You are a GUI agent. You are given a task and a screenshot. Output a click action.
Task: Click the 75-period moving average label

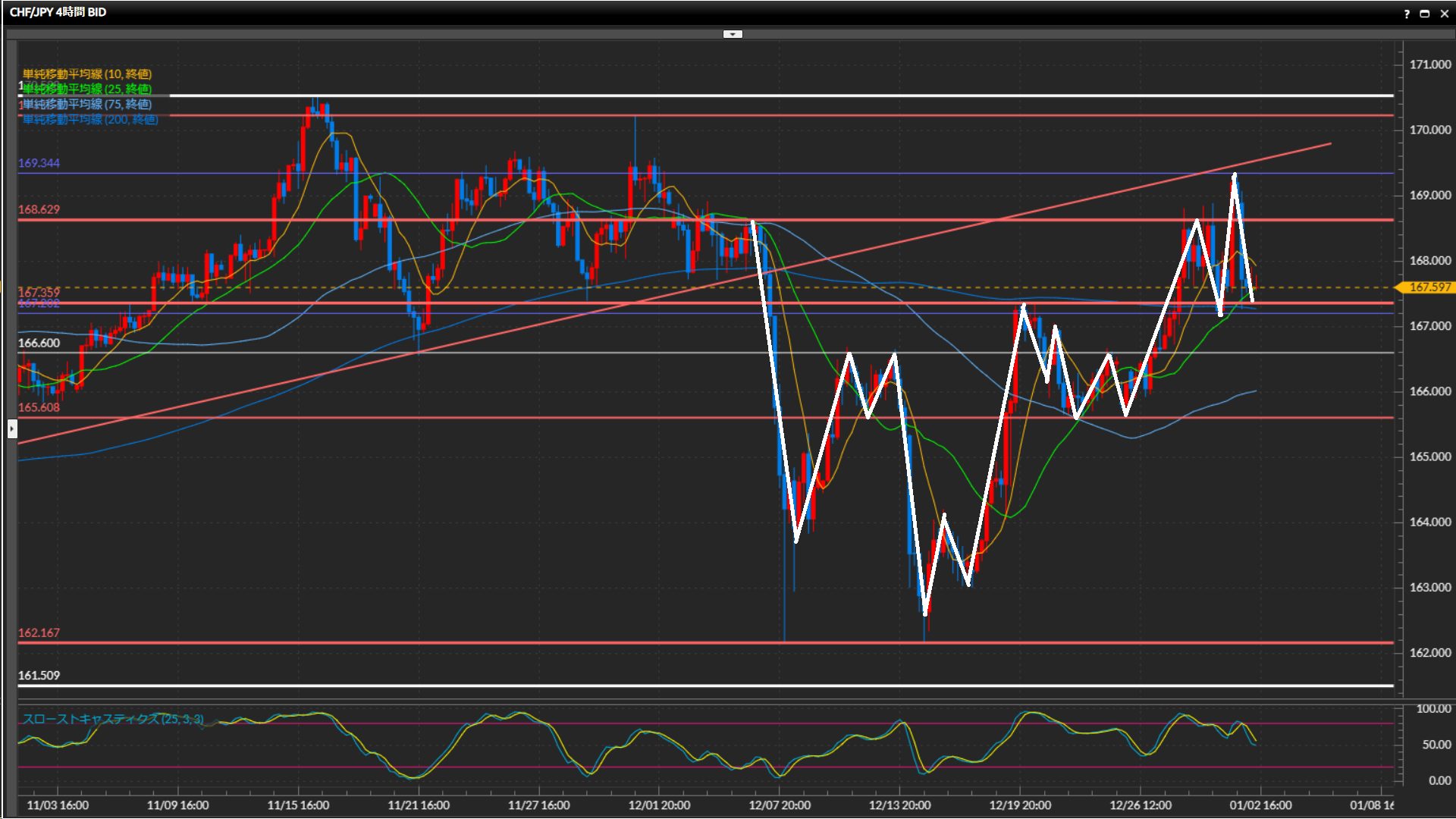(86, 104)
